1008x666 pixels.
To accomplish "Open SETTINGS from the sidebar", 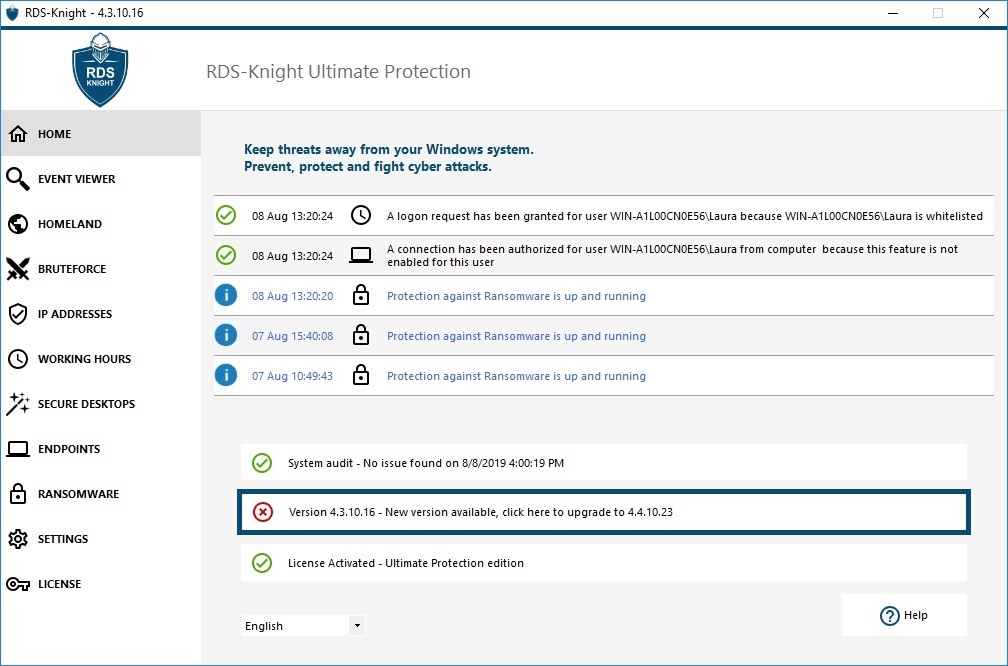I will coord(101,539).
